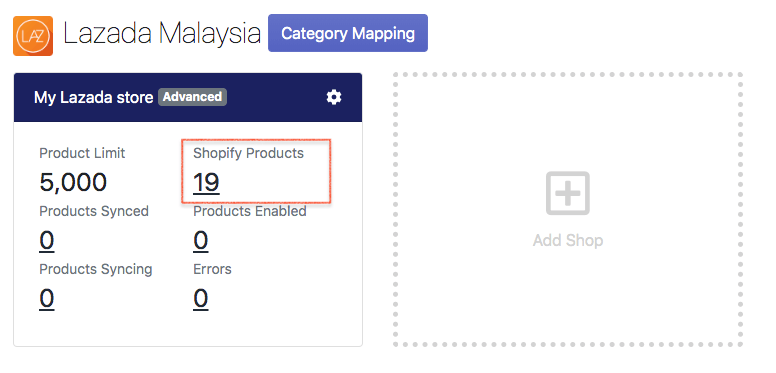Click the Product Limit label
The height and width of the screenshot is (373, 776).
[82, 153]
